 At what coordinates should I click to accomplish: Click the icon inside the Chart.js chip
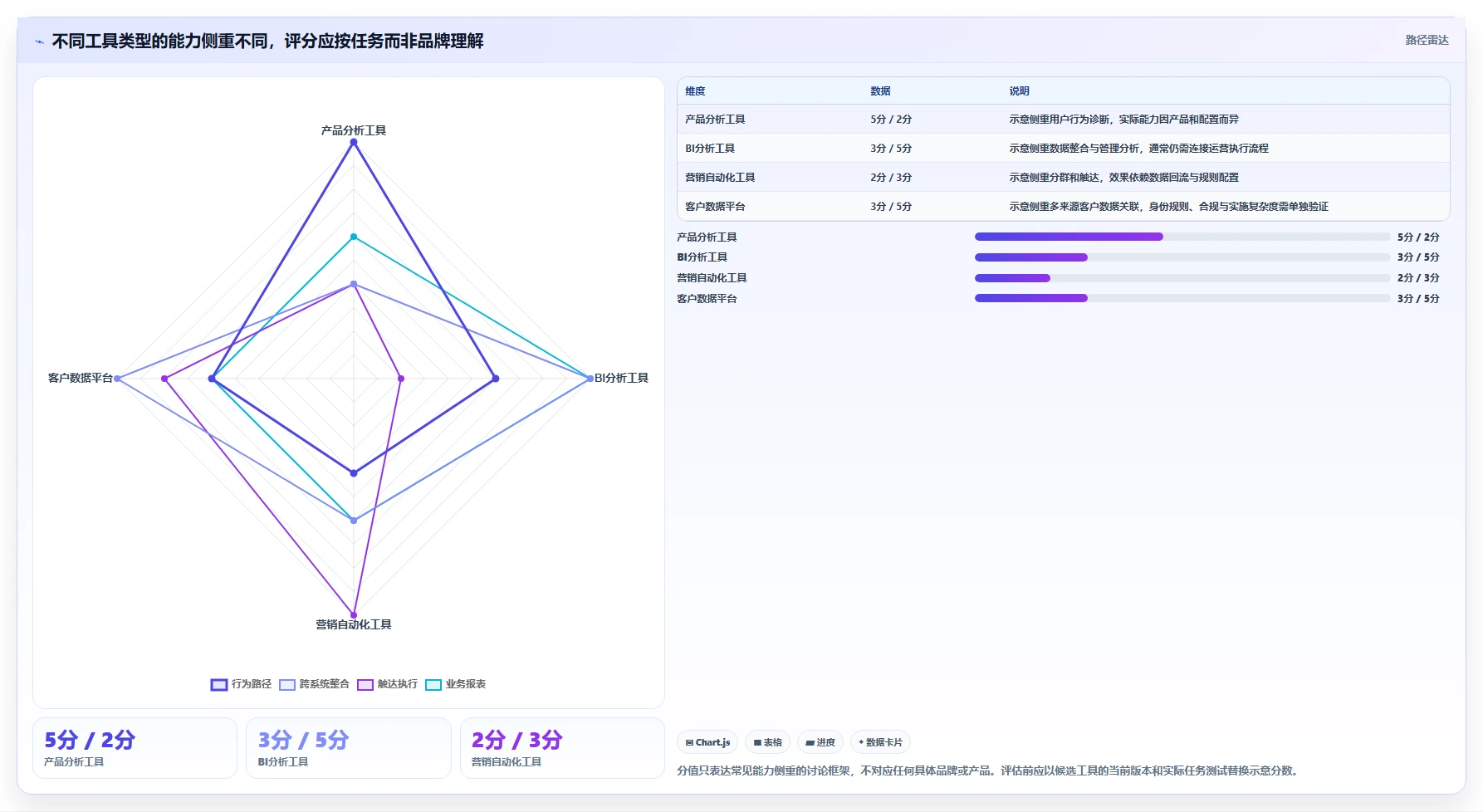(x=689, y=743)
